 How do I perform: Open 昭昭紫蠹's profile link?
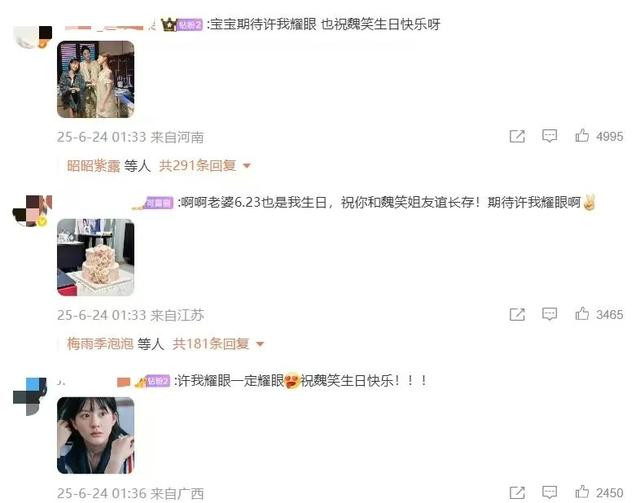93,165
